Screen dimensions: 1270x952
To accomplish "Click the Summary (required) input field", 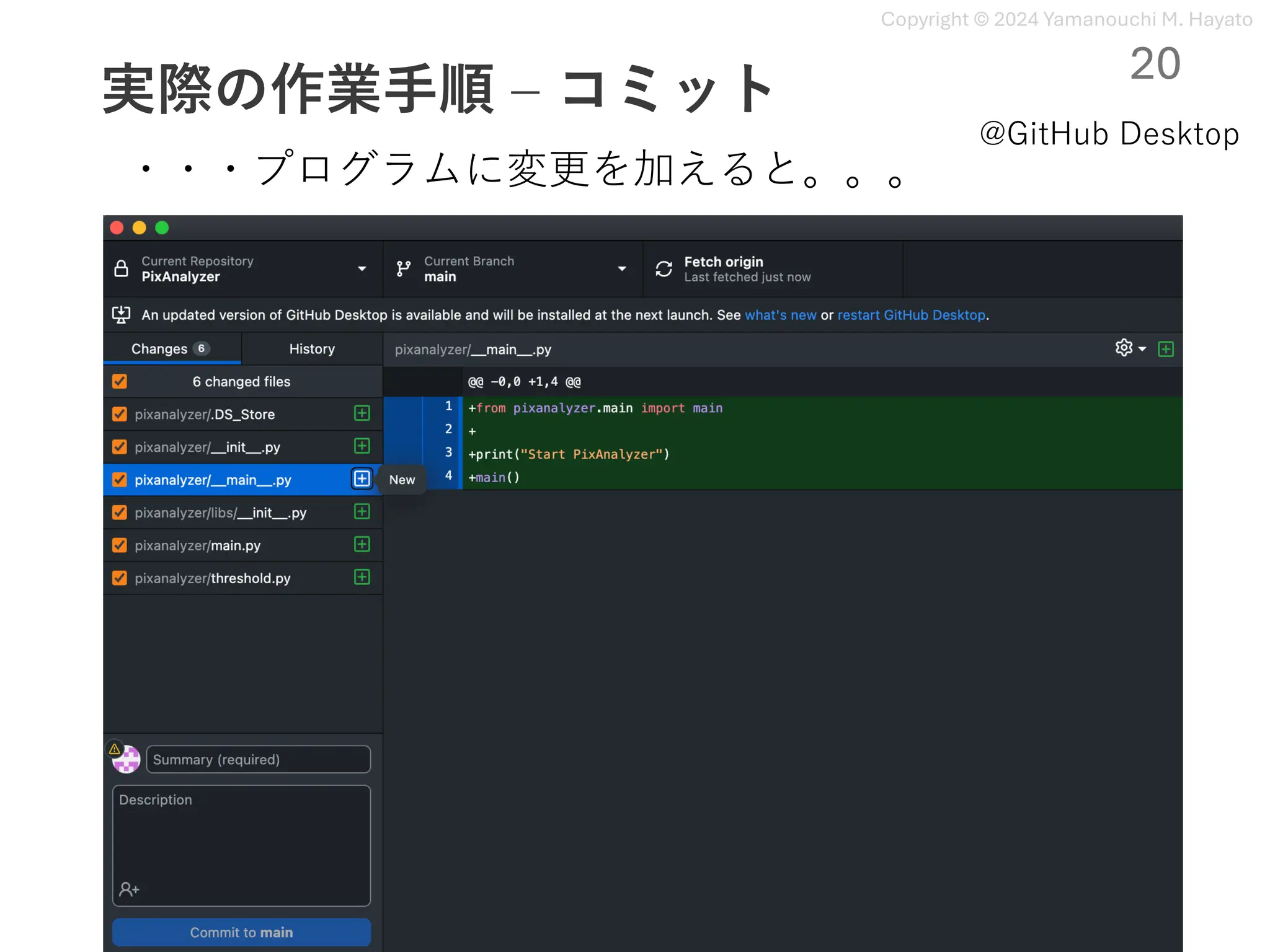I will point(259,759).
